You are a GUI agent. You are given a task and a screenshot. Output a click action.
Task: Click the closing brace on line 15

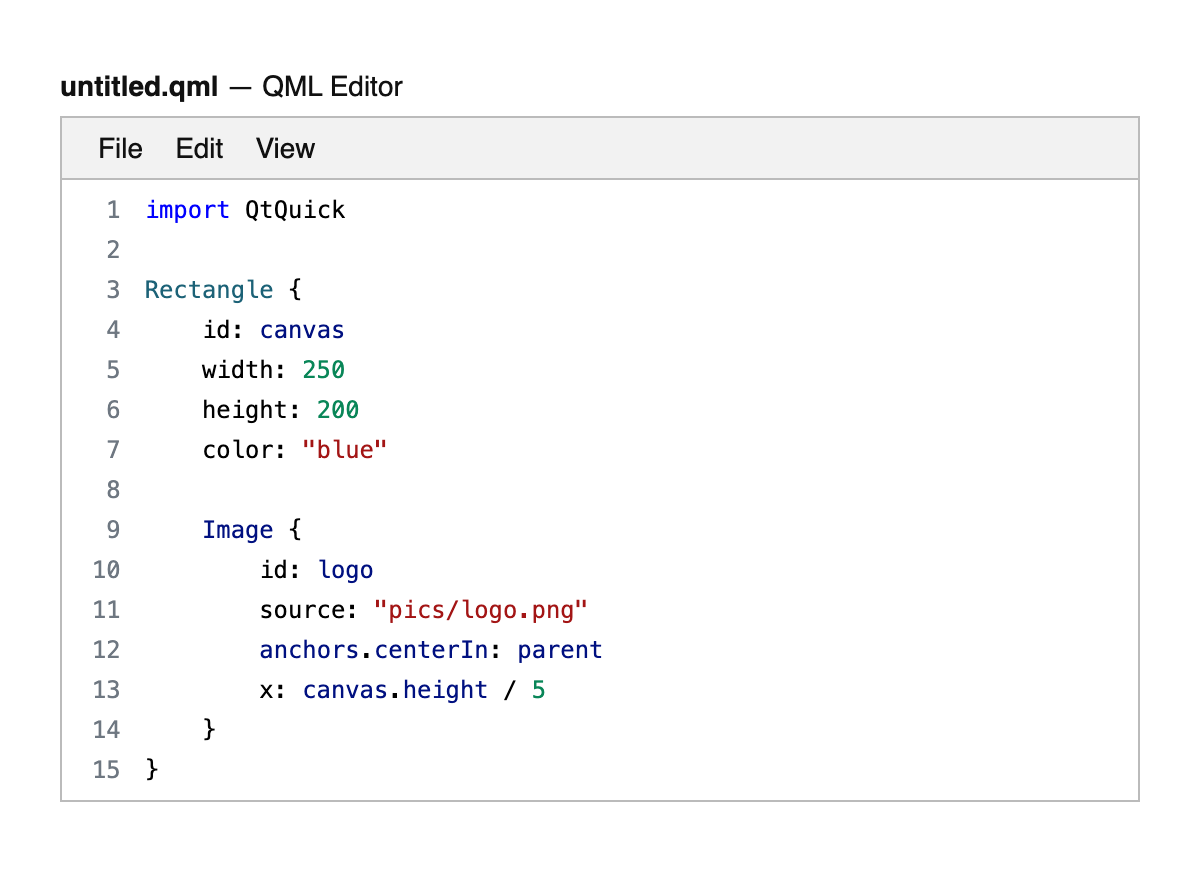click(x=150, y=769)
